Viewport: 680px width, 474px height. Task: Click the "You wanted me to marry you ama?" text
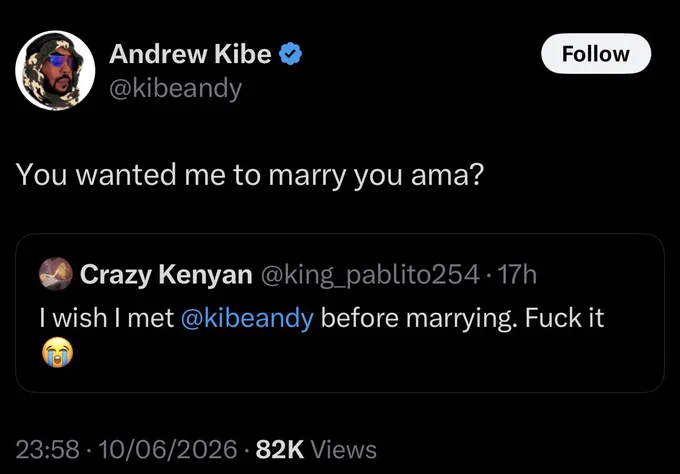(x=250, y=175)
